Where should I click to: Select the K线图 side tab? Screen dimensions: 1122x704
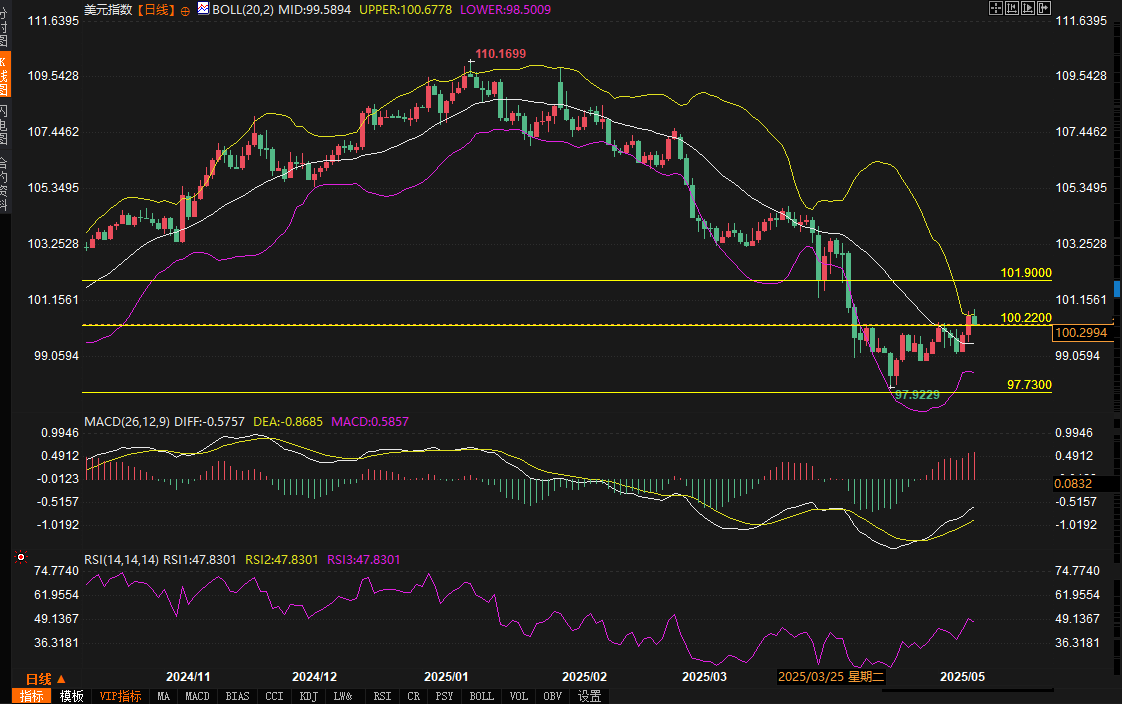click(x=4, y=75)
